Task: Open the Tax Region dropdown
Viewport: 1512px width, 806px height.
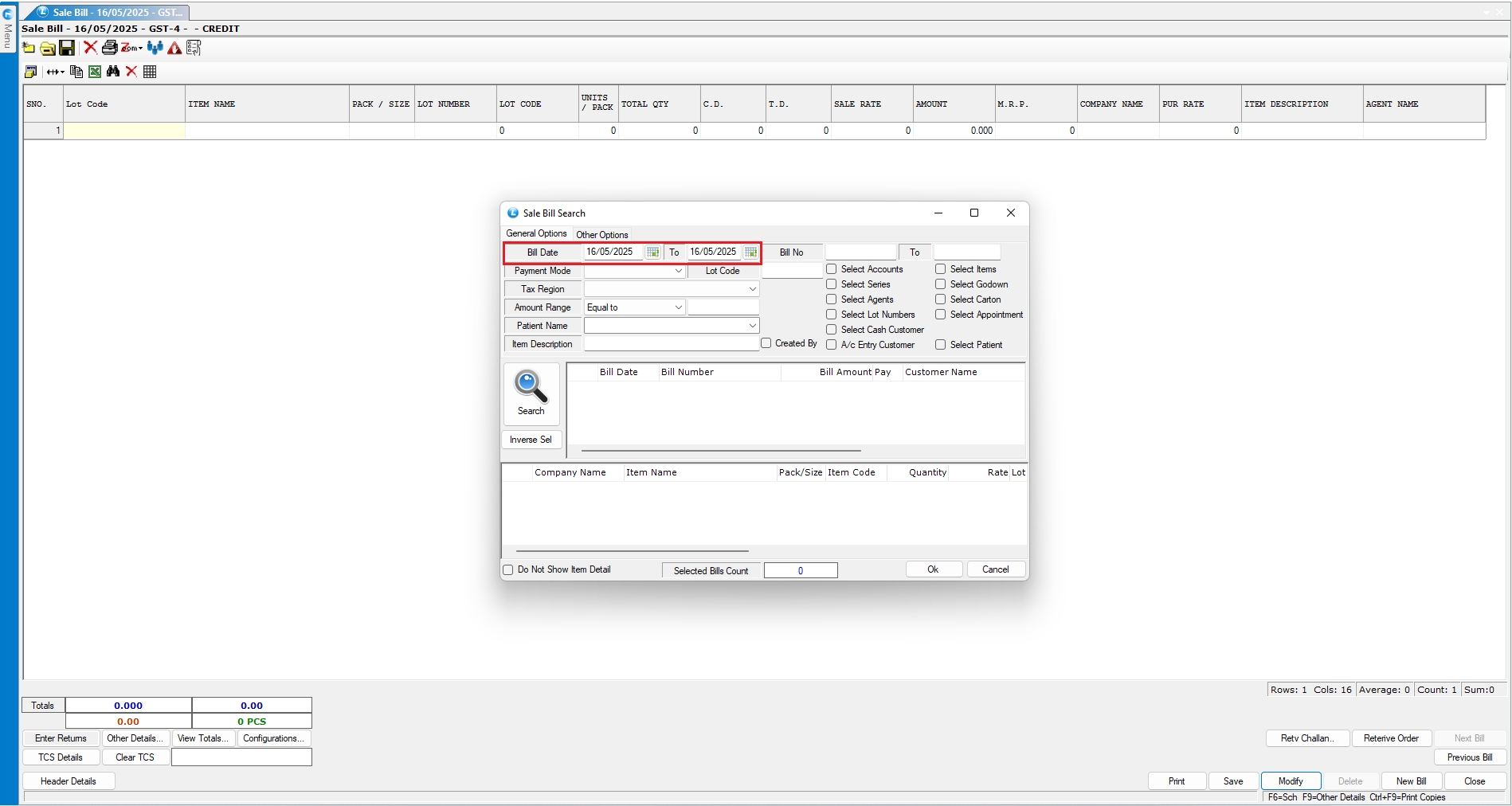Action: click(x=751, y=289)
